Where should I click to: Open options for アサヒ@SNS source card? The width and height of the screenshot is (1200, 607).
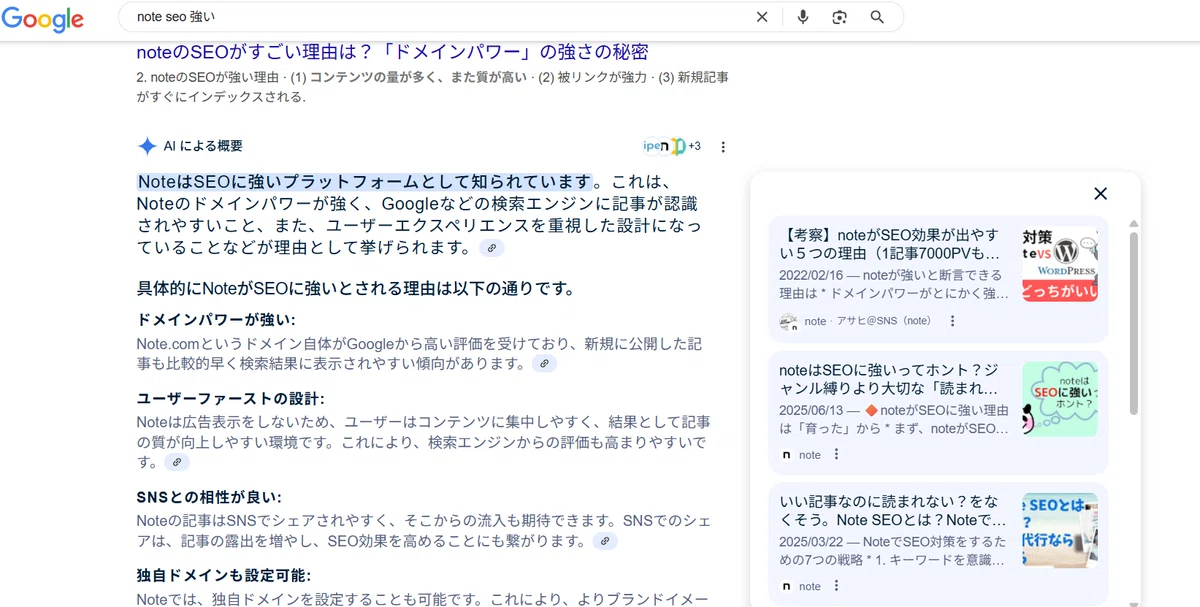(952, 321)
